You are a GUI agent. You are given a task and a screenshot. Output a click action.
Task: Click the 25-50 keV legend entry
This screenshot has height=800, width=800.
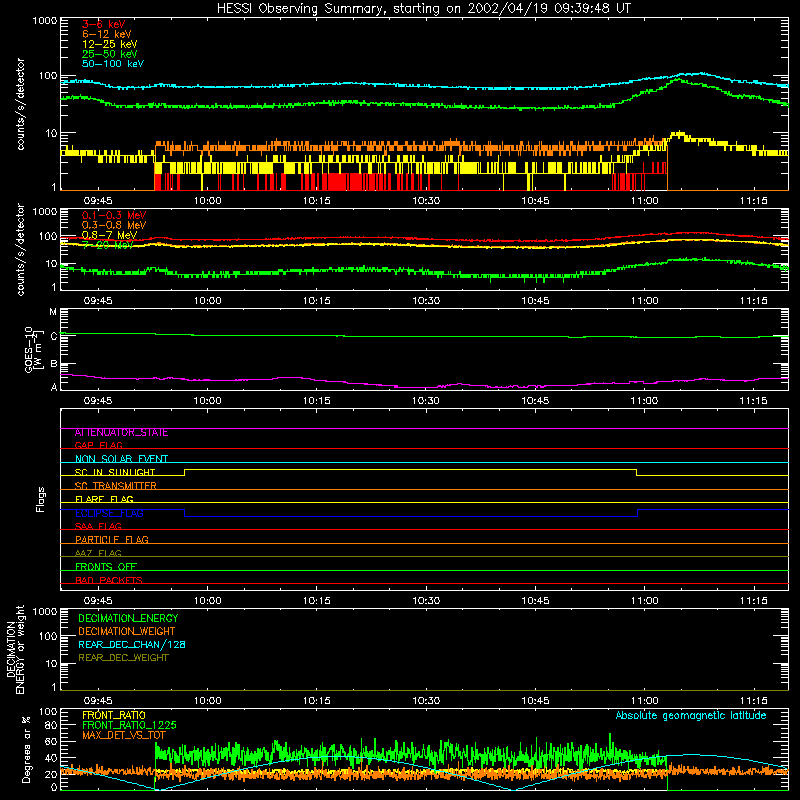[110, 54]
